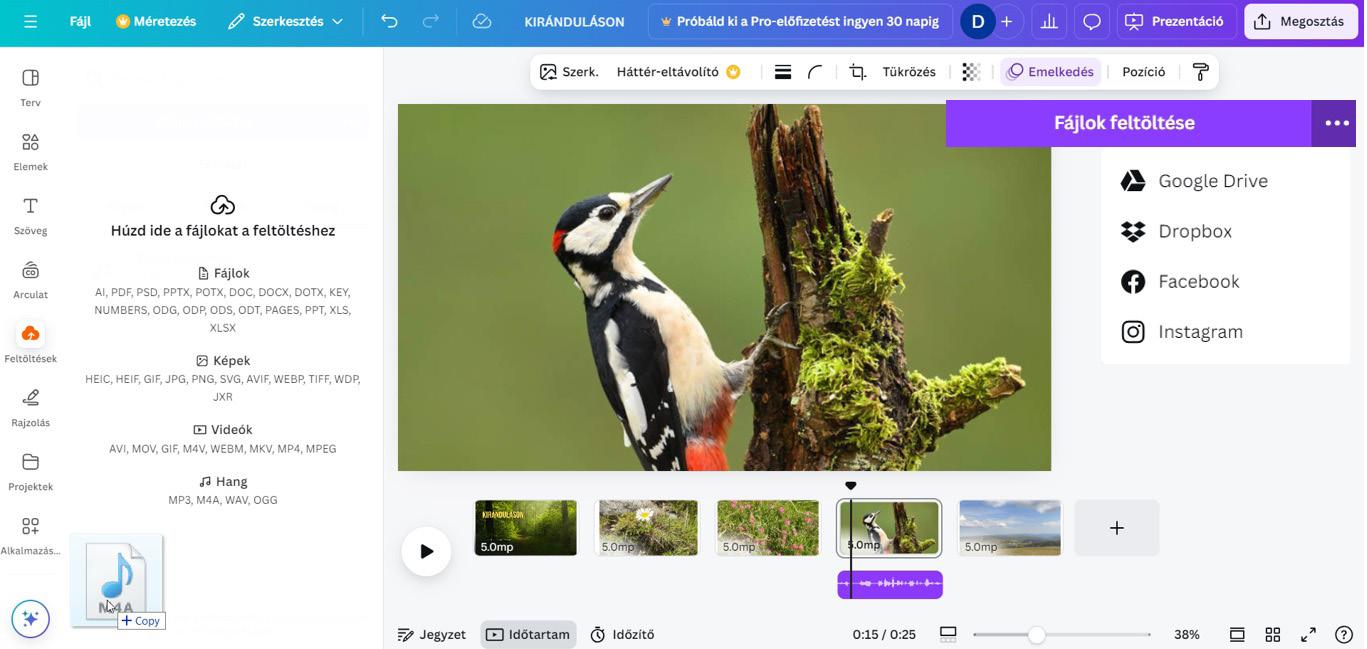
Task: Open the page view screen icon
Action: coord(948,634)
